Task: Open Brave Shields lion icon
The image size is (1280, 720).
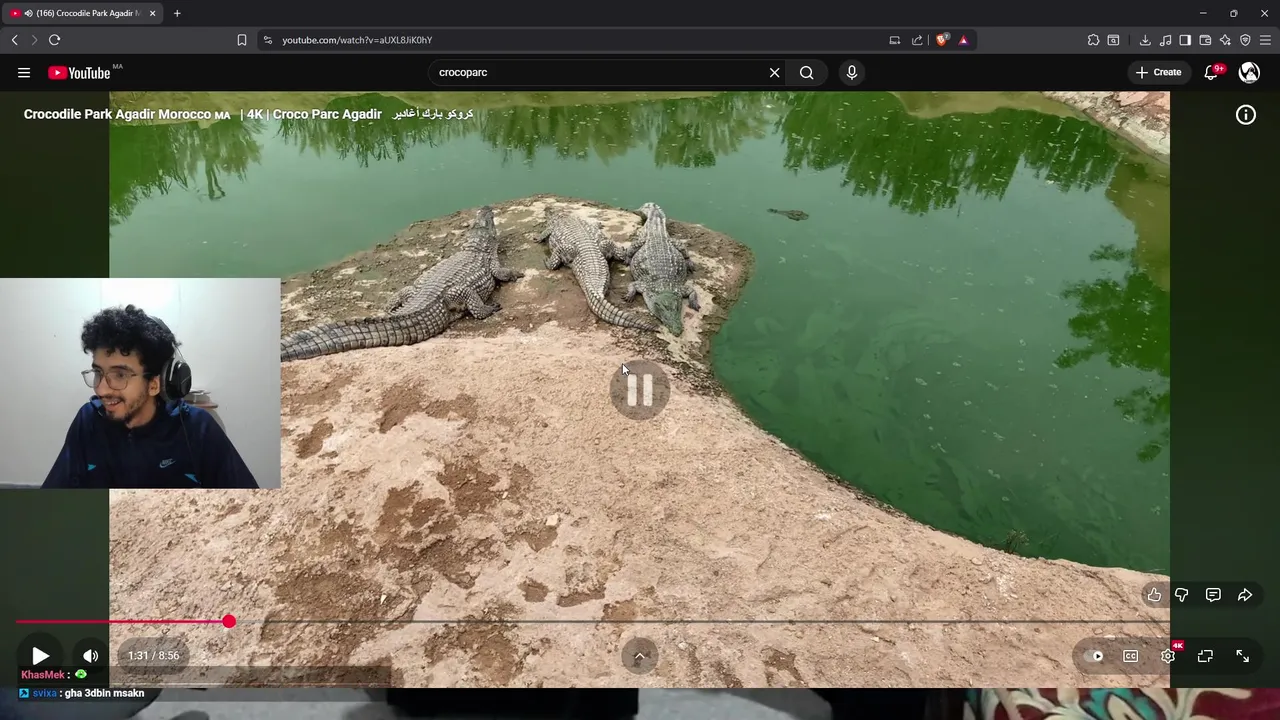Action: click(x=942, y=40)
